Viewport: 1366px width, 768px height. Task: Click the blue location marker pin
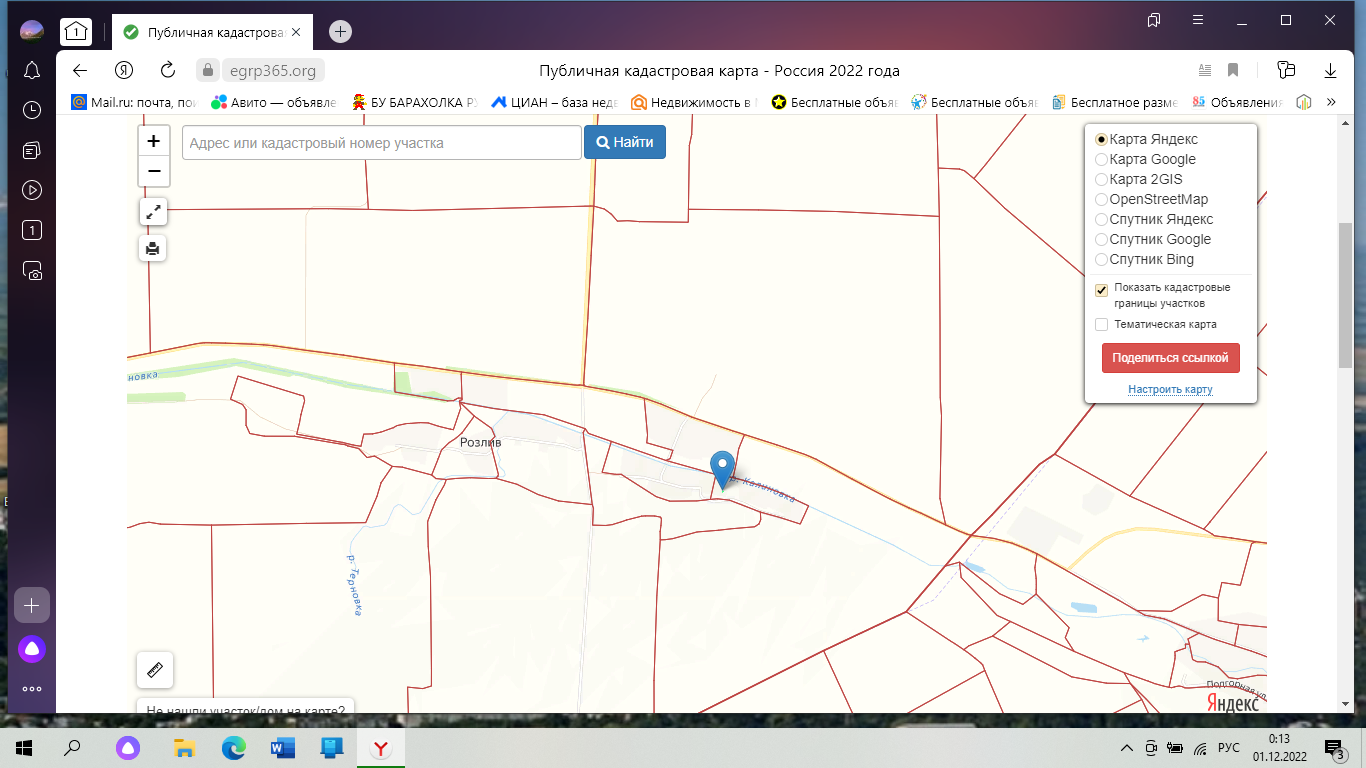click(722, 468)
